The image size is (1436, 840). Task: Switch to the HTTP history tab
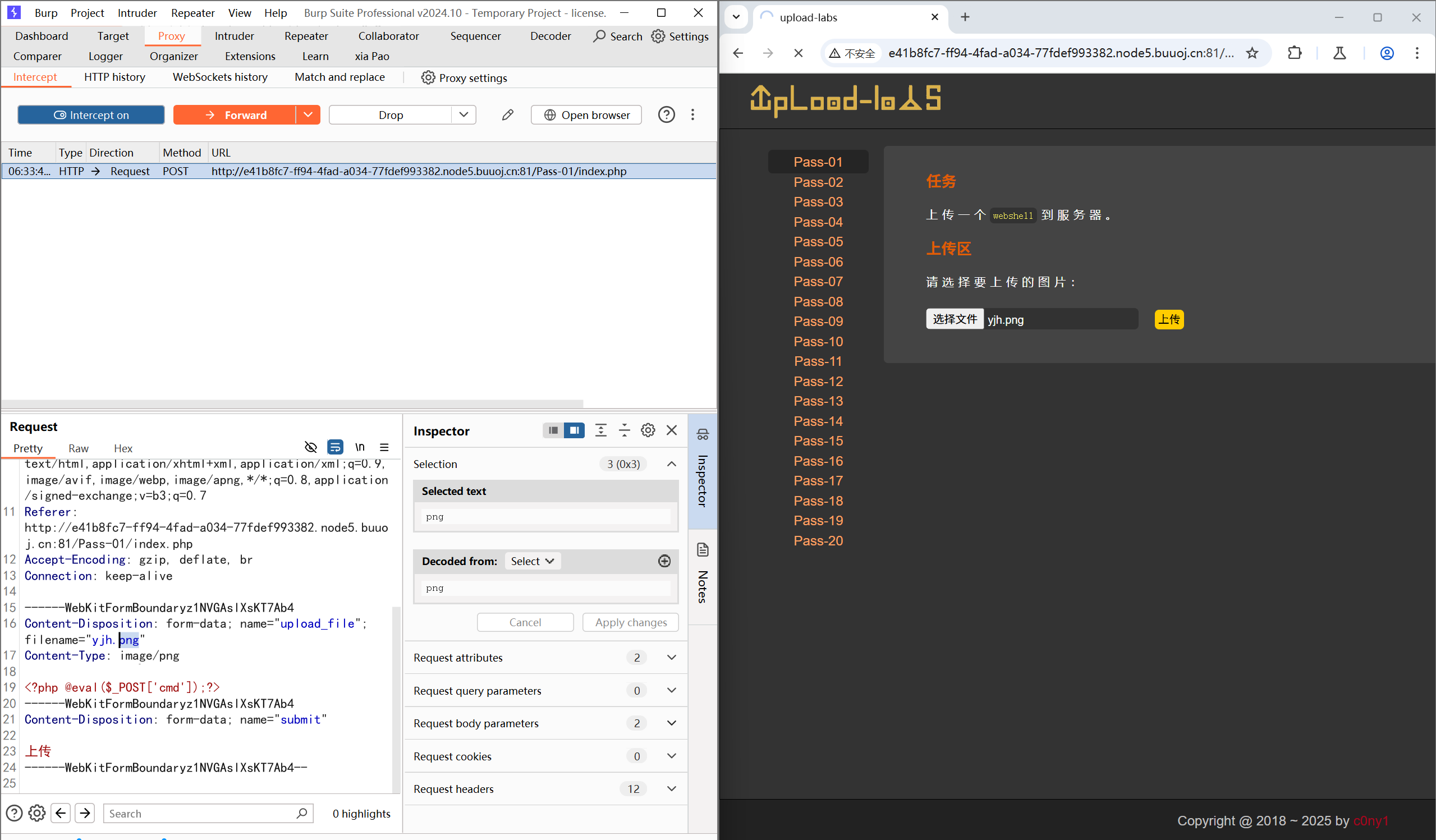(114, 77)
